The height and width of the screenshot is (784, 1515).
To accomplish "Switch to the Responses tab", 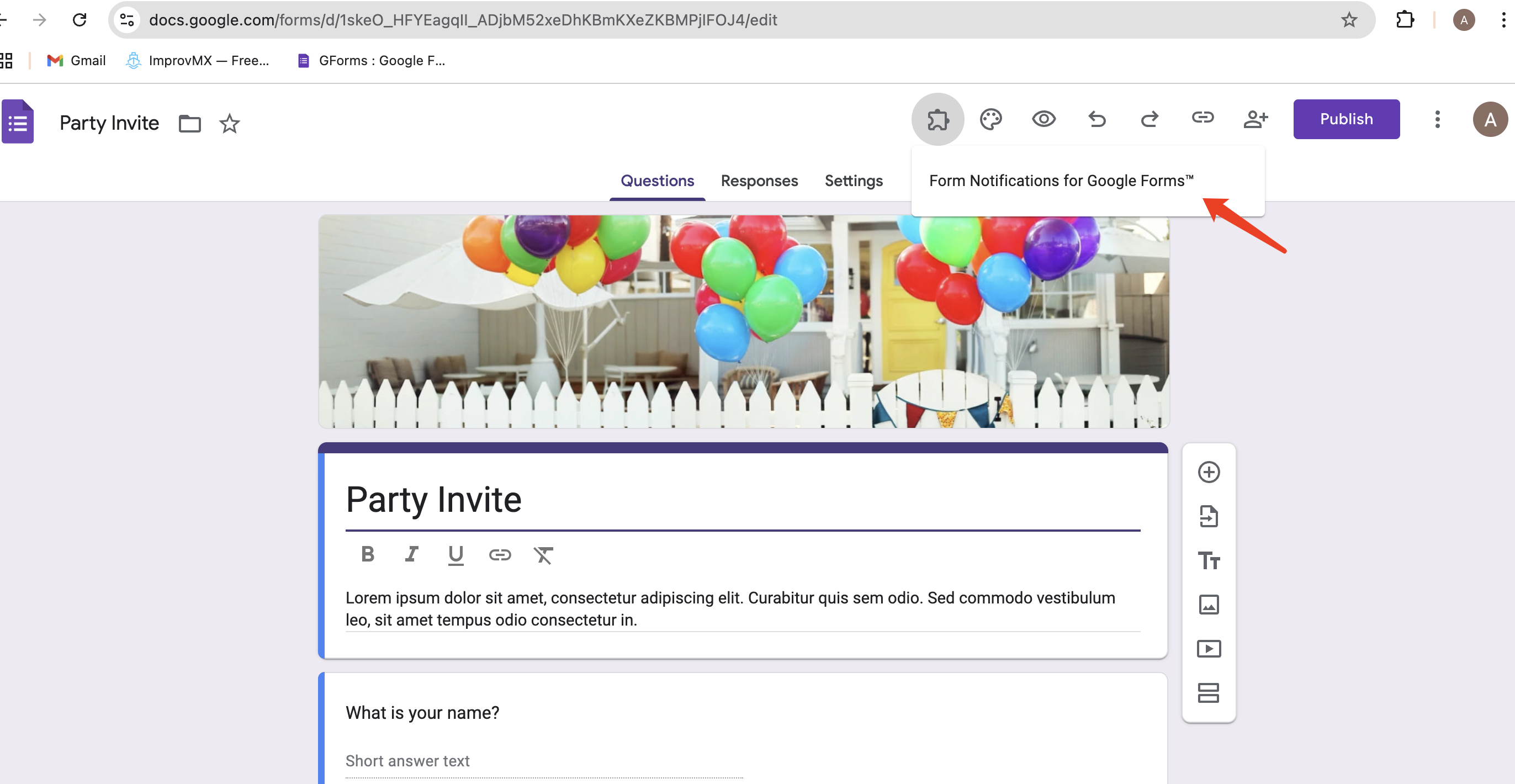I will coord(759,181).
